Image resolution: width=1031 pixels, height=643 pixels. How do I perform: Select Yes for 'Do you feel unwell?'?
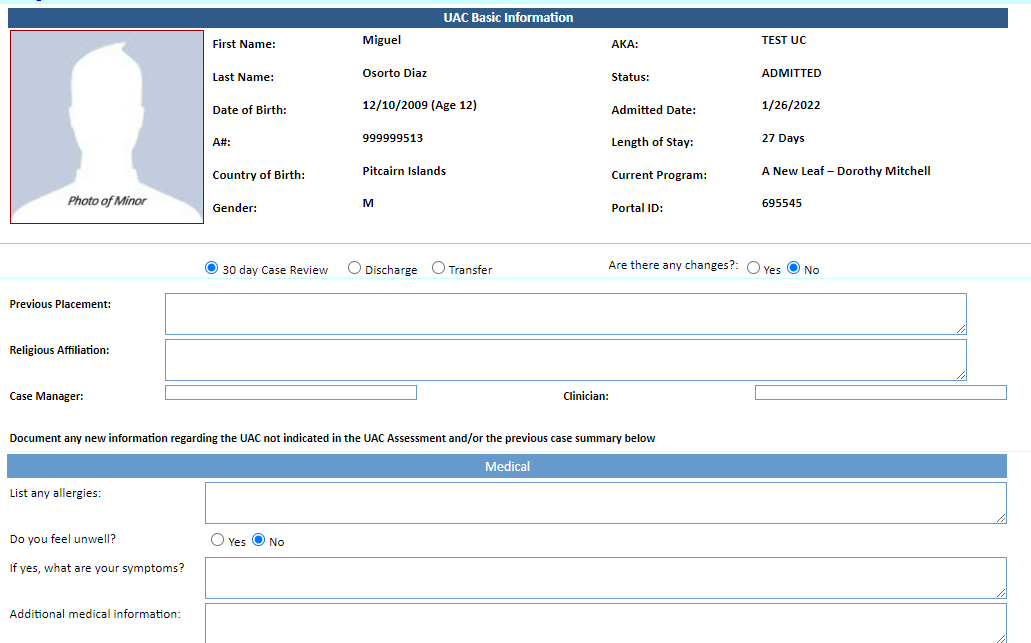tap(218, 540)
